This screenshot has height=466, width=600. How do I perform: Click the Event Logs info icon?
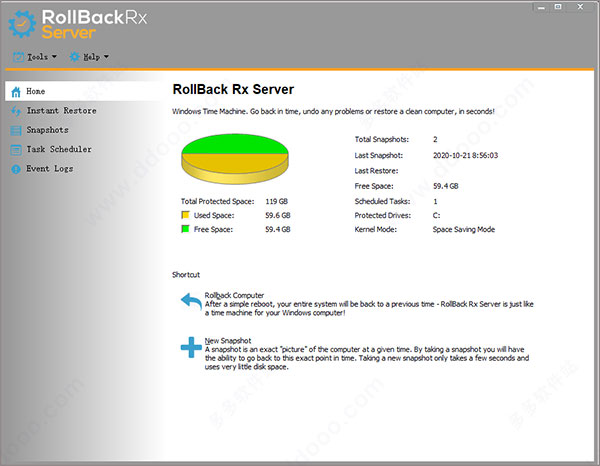tap(16, 169)
